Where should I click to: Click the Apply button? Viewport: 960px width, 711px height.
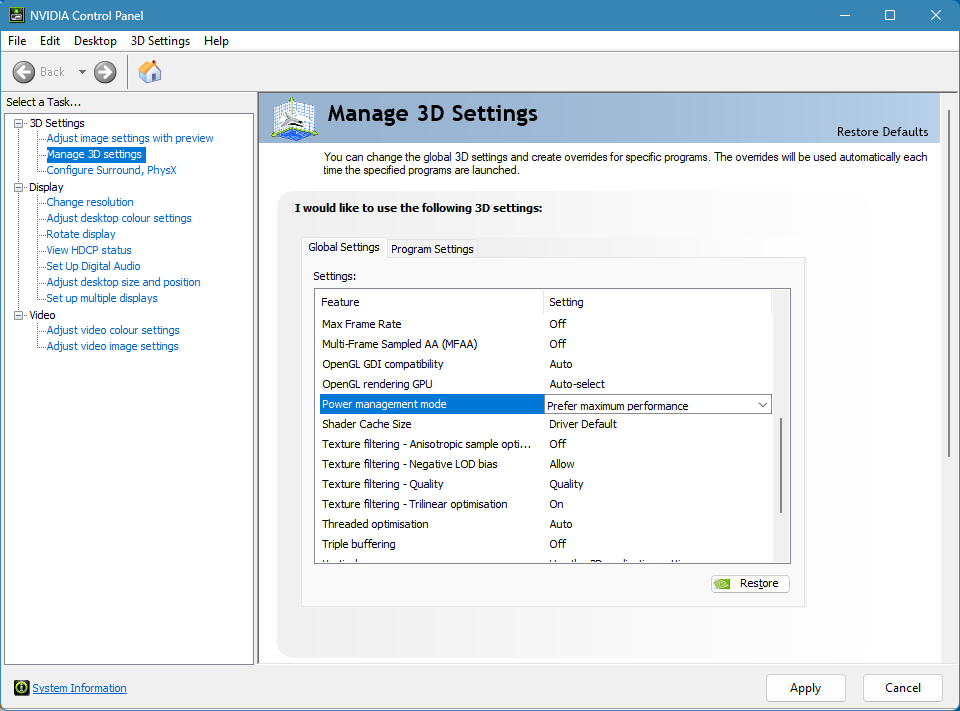[805, 688]
